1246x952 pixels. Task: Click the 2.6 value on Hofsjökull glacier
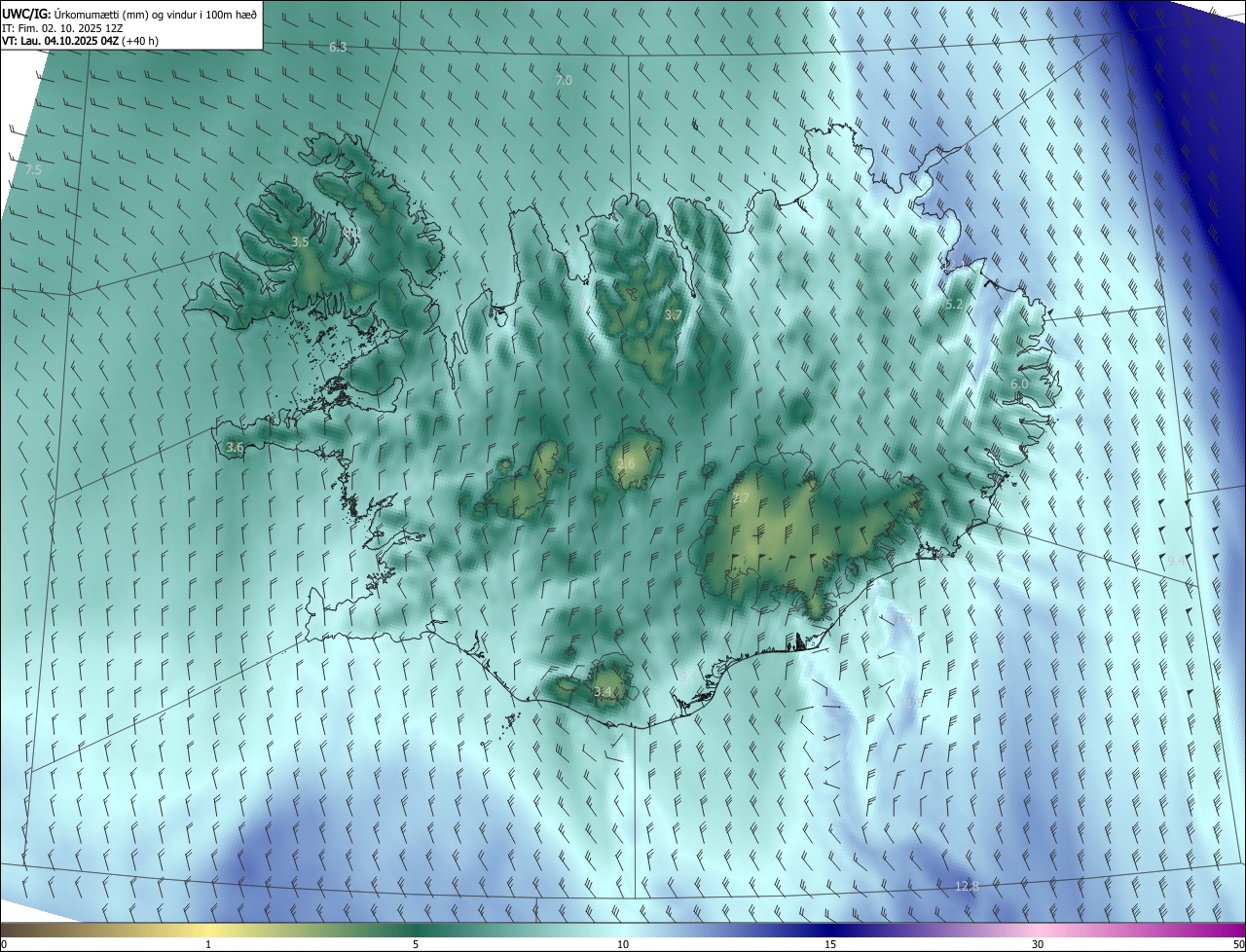[x=626, y=463]
